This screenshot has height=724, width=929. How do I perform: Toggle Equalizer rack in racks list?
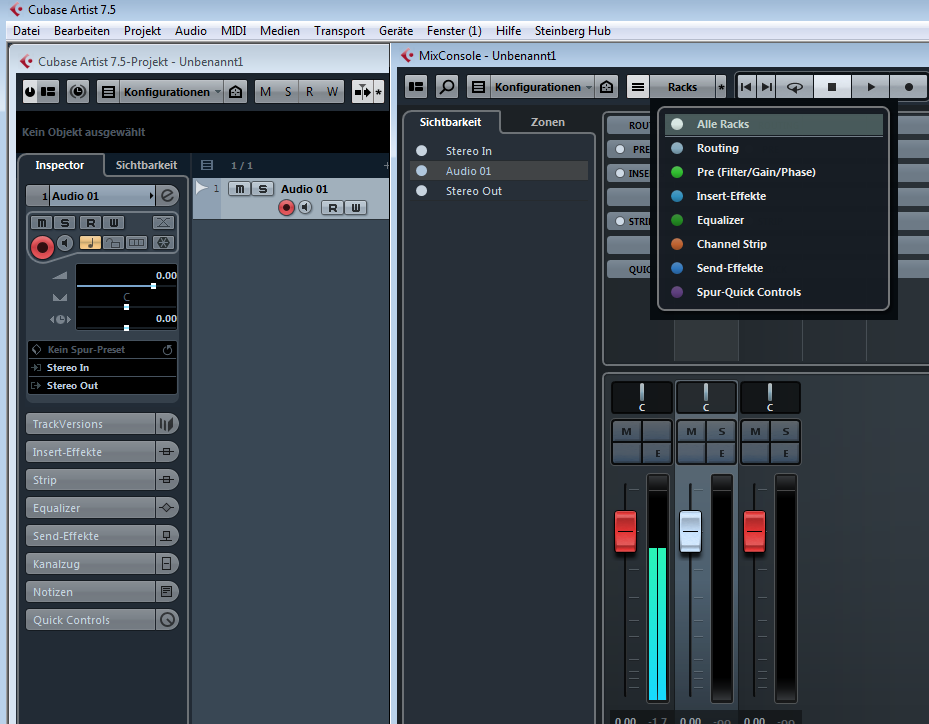(x=774, y=220)
